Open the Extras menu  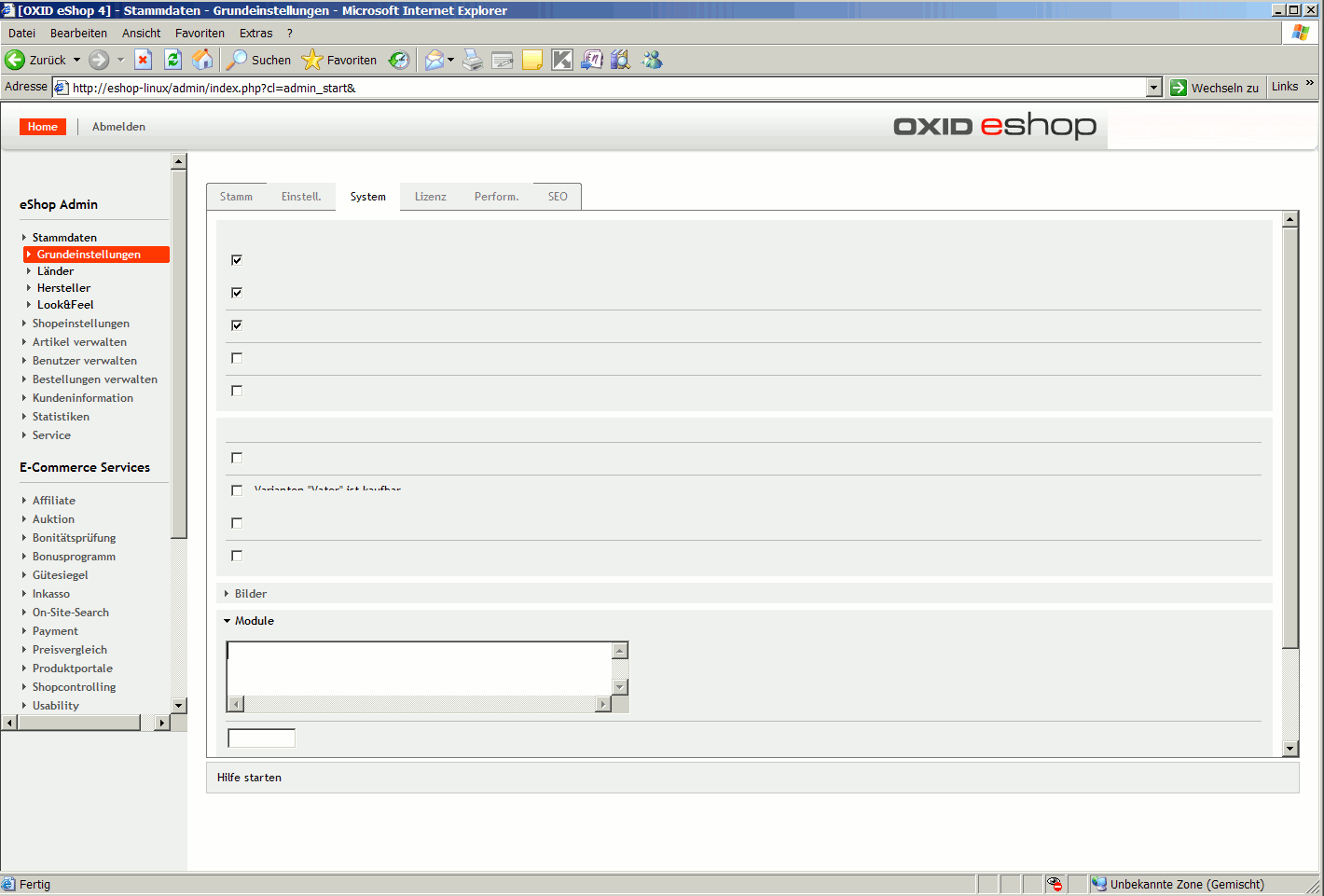tap(255, 33)
